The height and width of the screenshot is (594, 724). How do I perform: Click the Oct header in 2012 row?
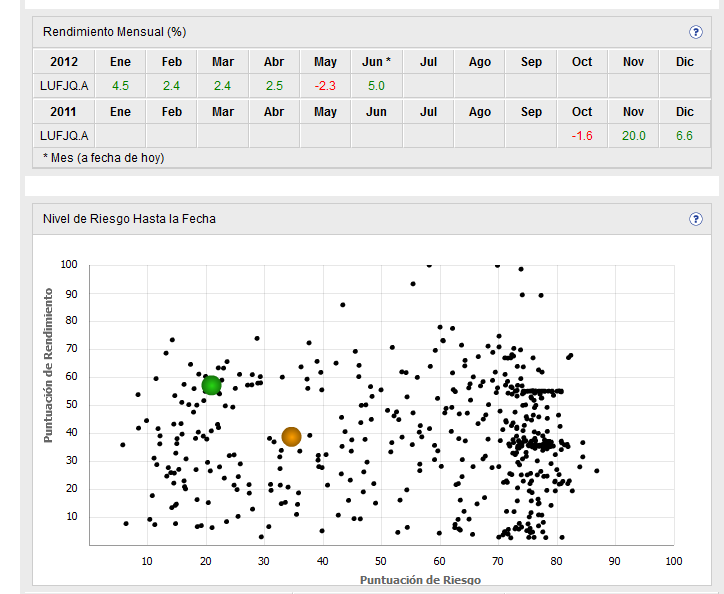point(582,62)
